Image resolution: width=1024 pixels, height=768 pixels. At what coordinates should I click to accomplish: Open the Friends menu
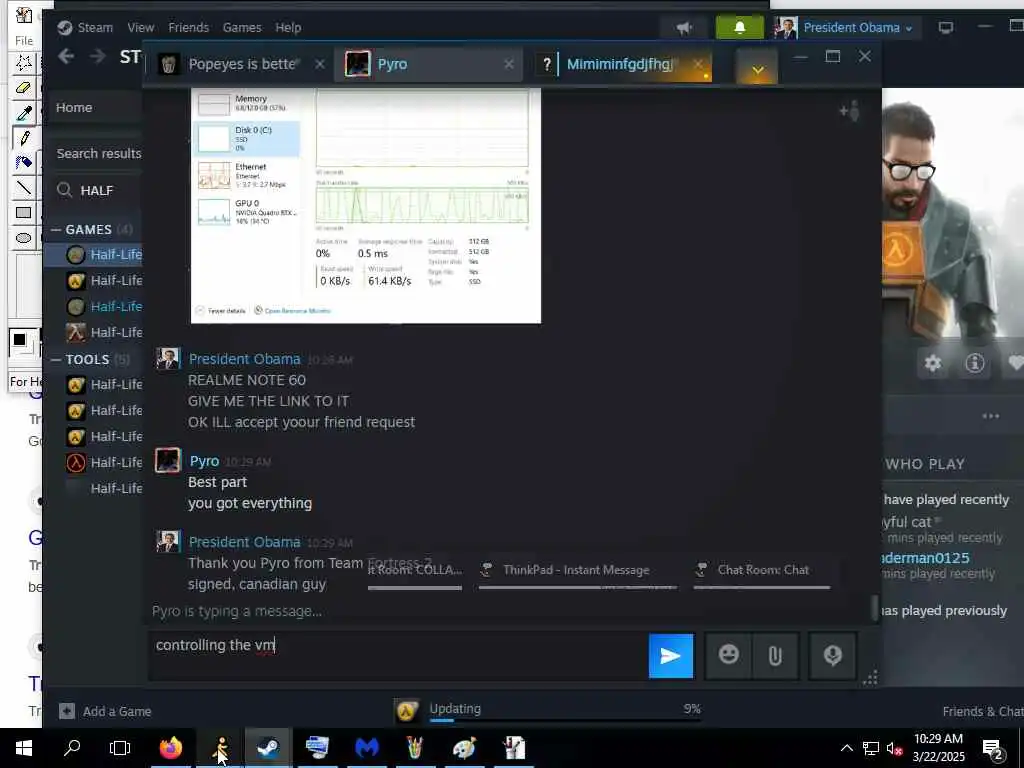pyautogui.click(x=189, y=27)
